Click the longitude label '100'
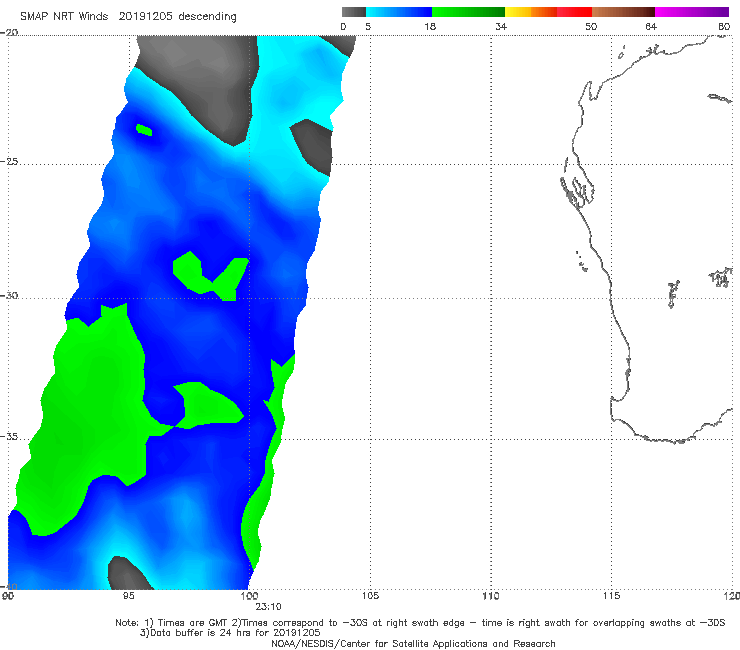Screen dimensions: 740x650 pyautogui.click(x=249, y=596)
